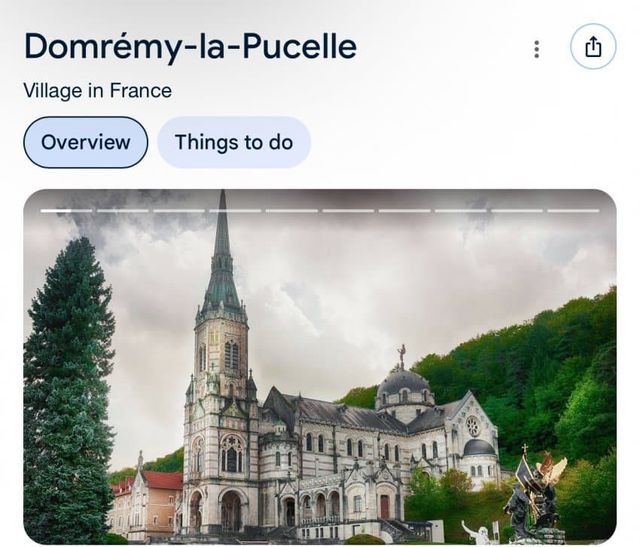Click the eighth photo progress segment
Image resolution: width=640 pixels, height=547 pixels.
tap(461, 211)
